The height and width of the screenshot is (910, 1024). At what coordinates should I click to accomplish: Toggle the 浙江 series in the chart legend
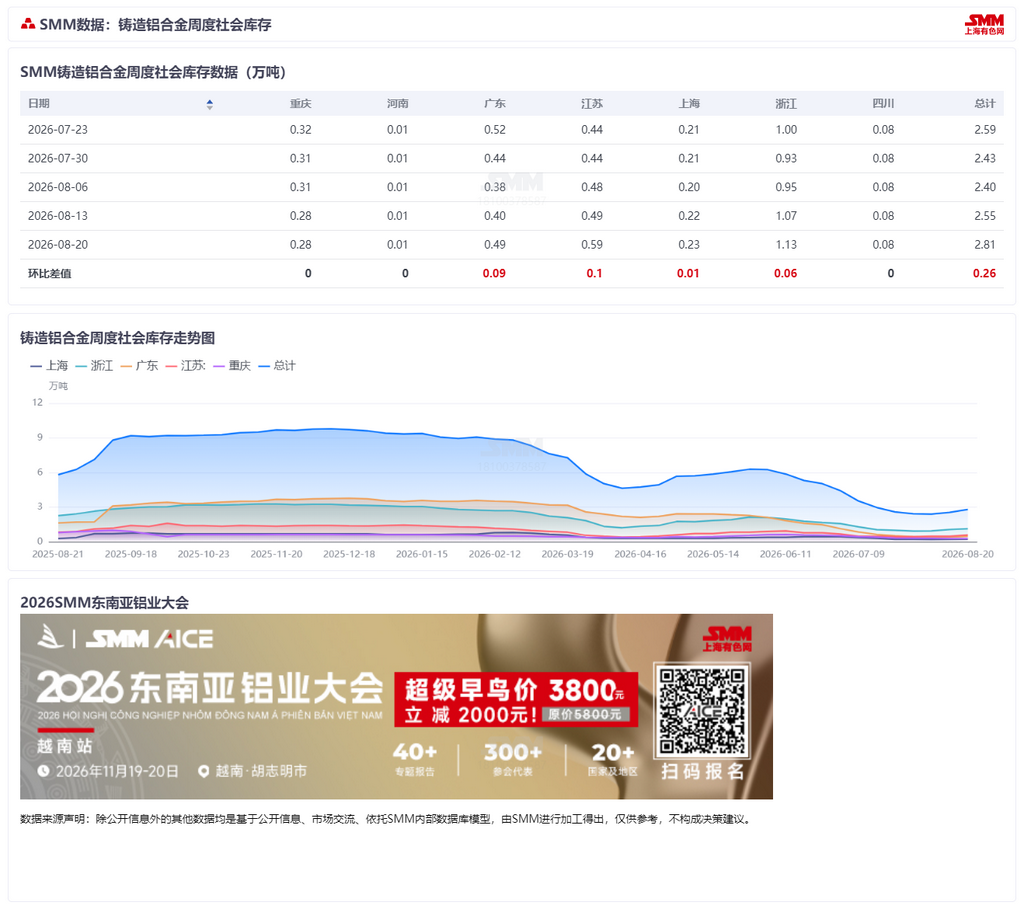coord(94,365)
